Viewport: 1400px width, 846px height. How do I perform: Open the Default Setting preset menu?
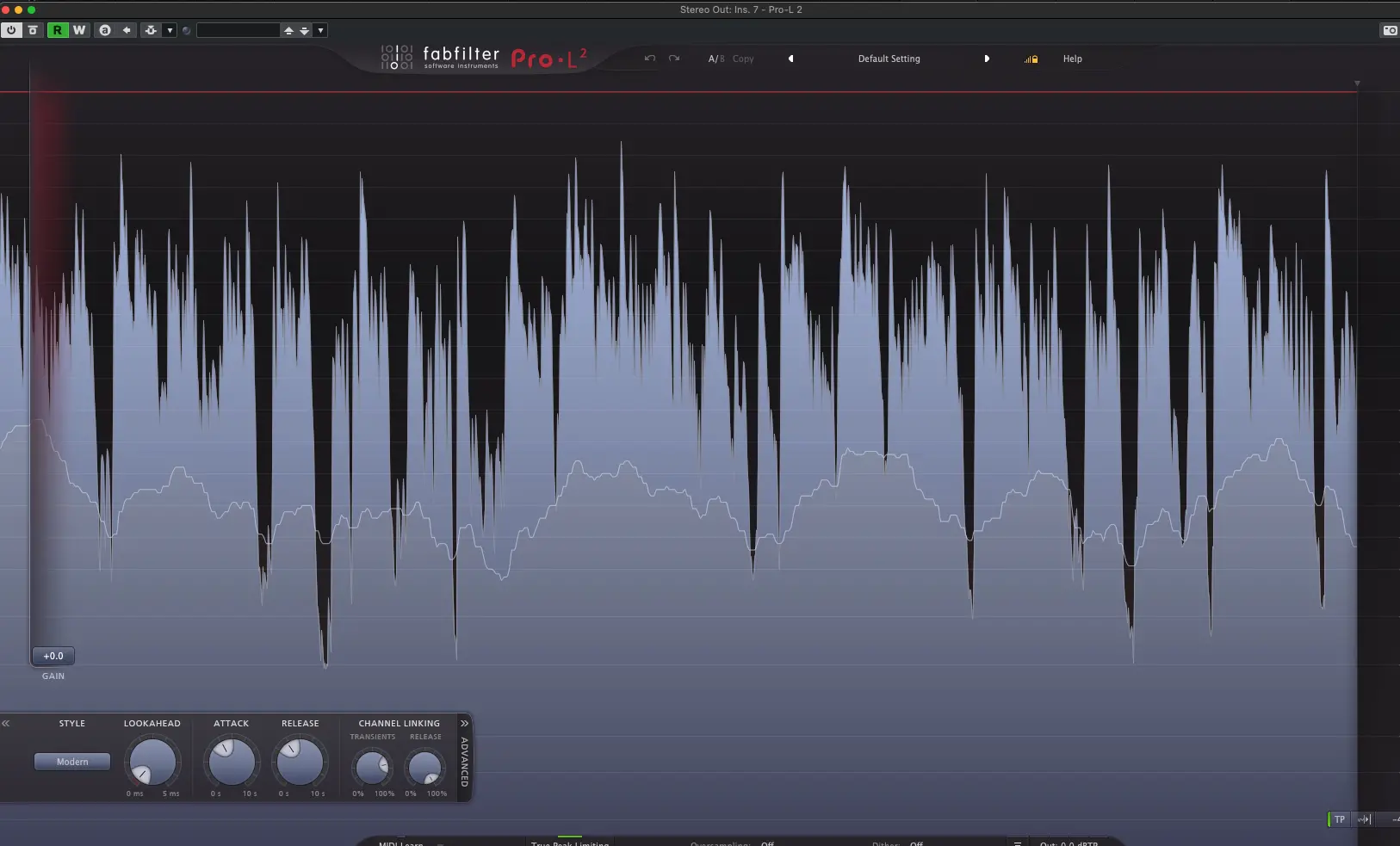click(889, 59)
